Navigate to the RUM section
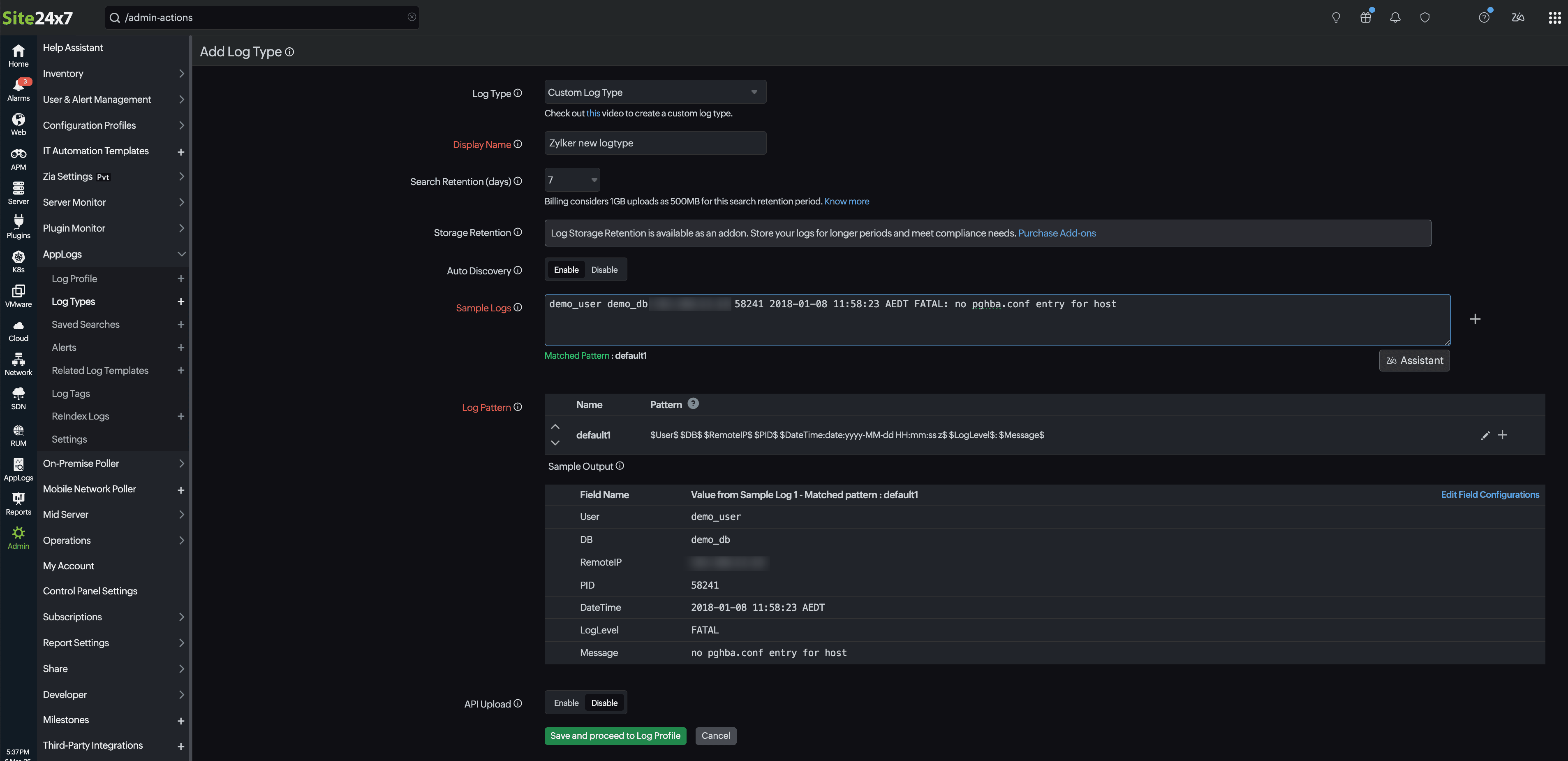Viewport: 1568px width, 761px height. point(18,434)
